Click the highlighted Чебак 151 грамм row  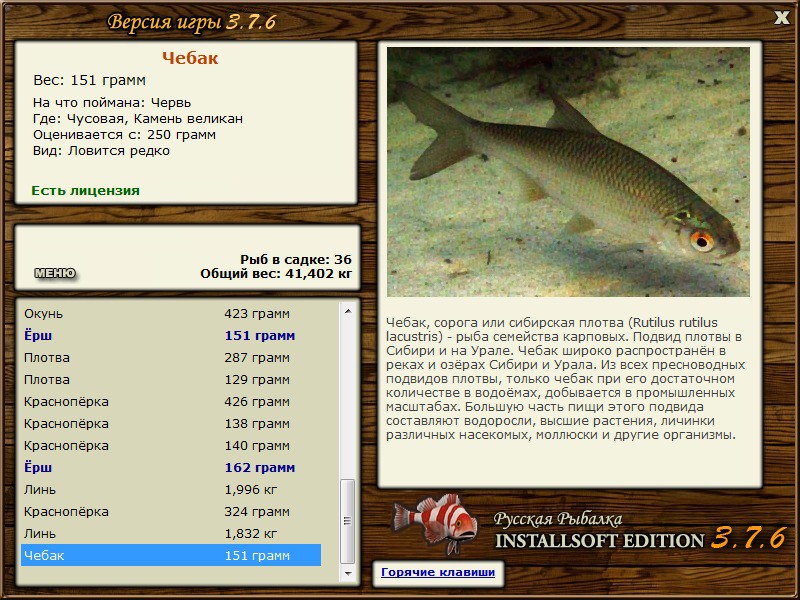(171, 555)
